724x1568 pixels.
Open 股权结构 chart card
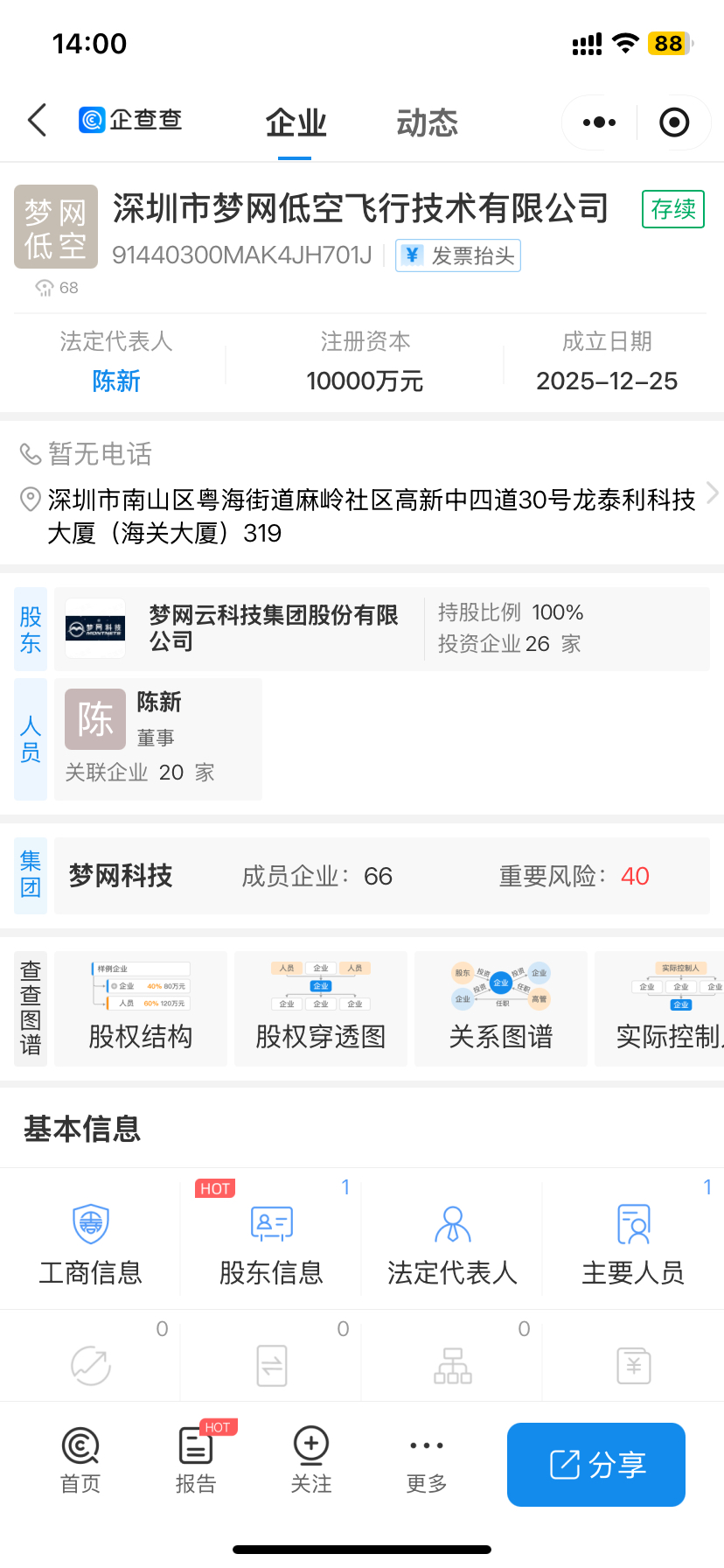pyautogui.click(x=141, y=1009)
